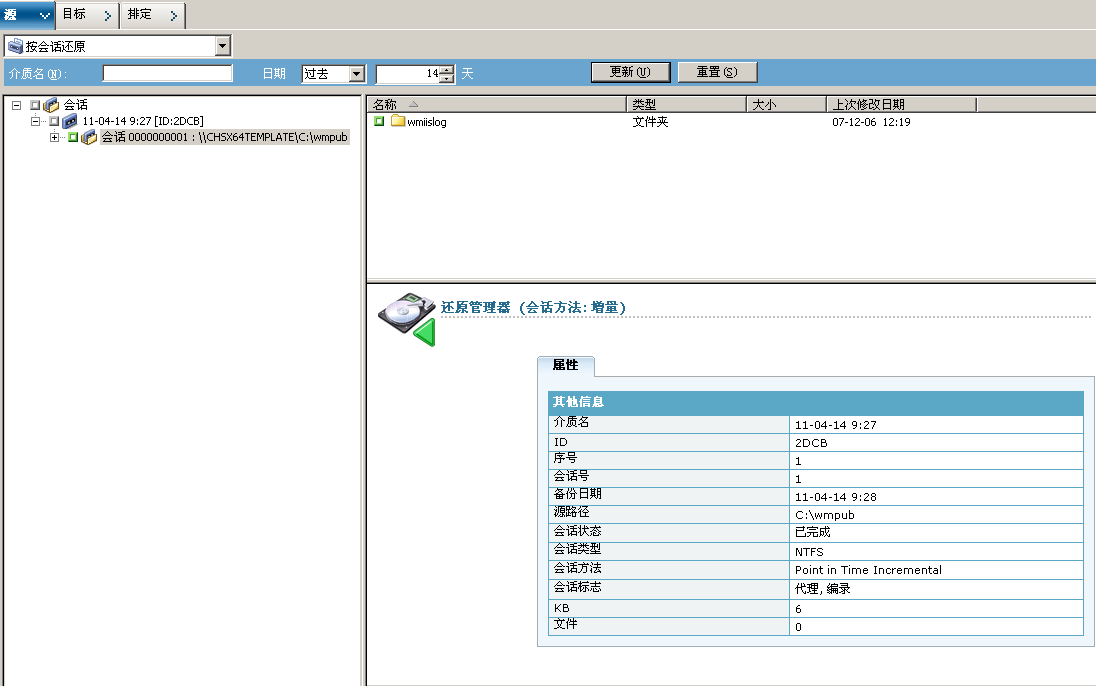This screenshot has width=1096, height=686.
Task: Open the 按会话还原 restore type dropdown
Action: pyautogui.click(x=221, y=45)
